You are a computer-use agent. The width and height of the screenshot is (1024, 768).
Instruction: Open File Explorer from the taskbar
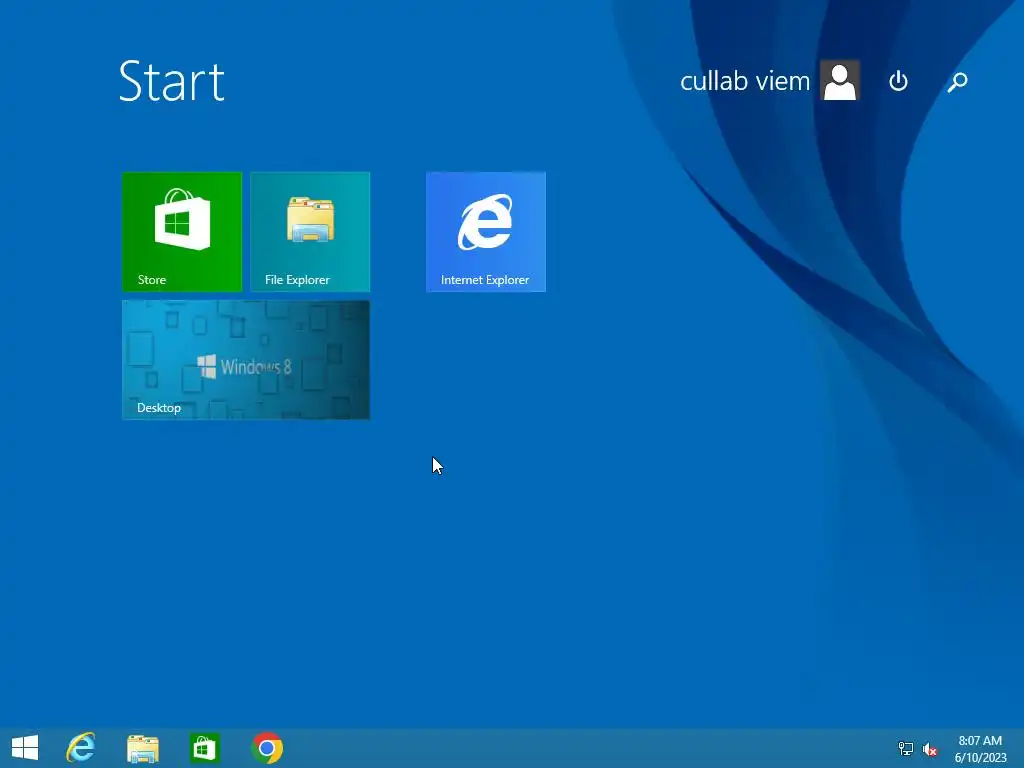click(x=143, y=748)
